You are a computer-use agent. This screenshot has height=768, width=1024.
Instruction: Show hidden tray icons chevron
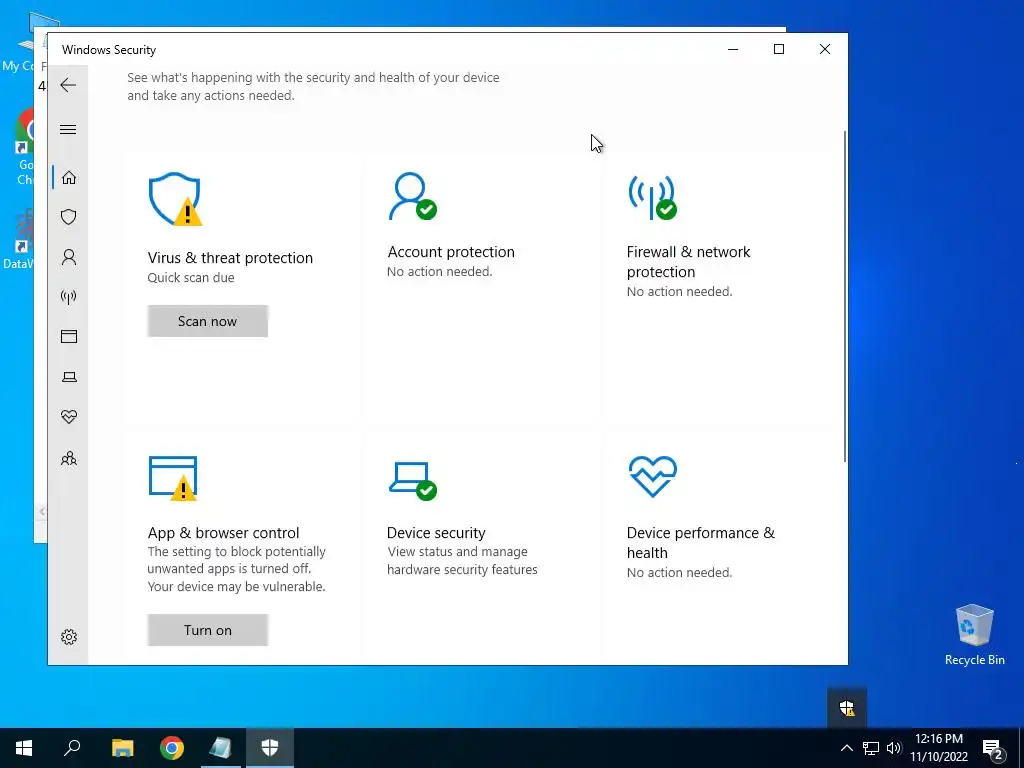pos(846,748)
